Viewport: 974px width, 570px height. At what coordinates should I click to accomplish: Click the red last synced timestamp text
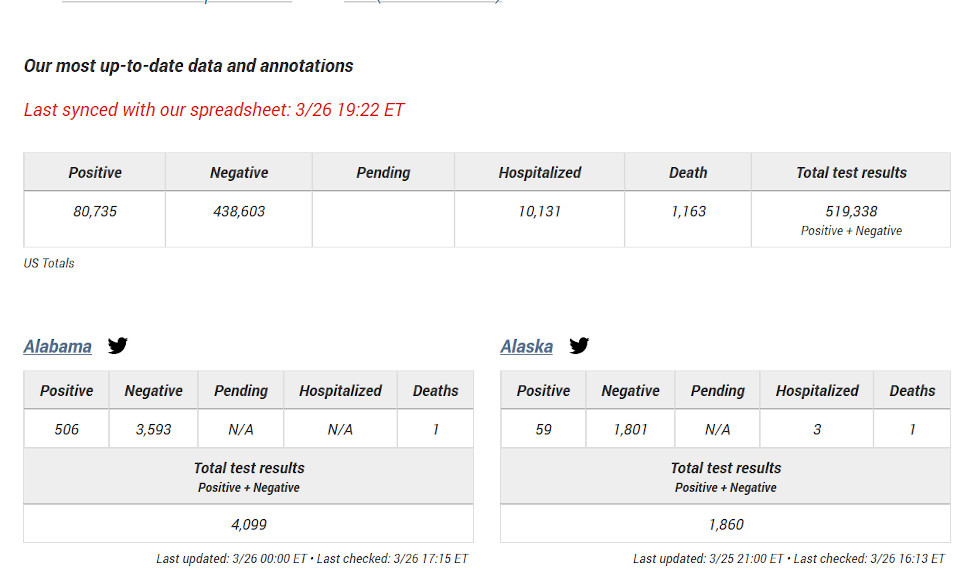214,110
